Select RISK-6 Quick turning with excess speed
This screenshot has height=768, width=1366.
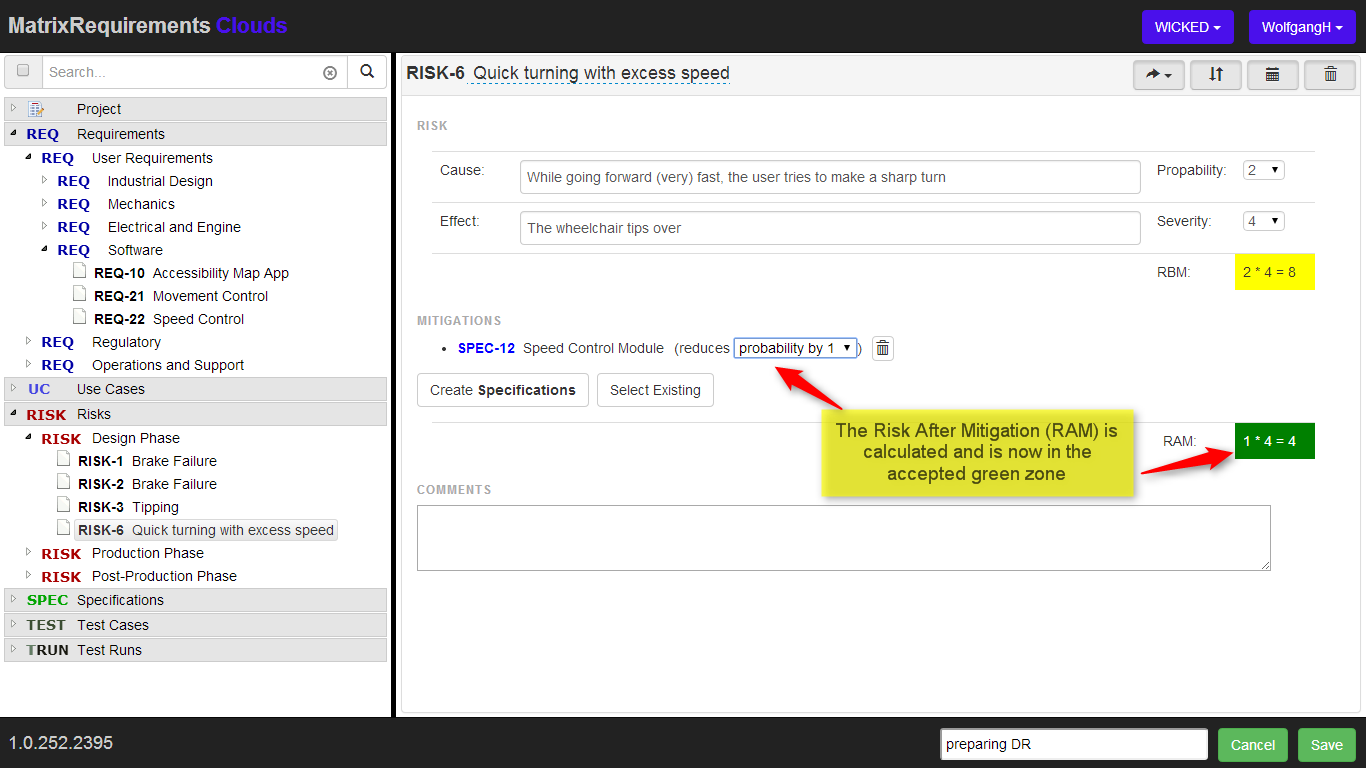click(206, 530)
